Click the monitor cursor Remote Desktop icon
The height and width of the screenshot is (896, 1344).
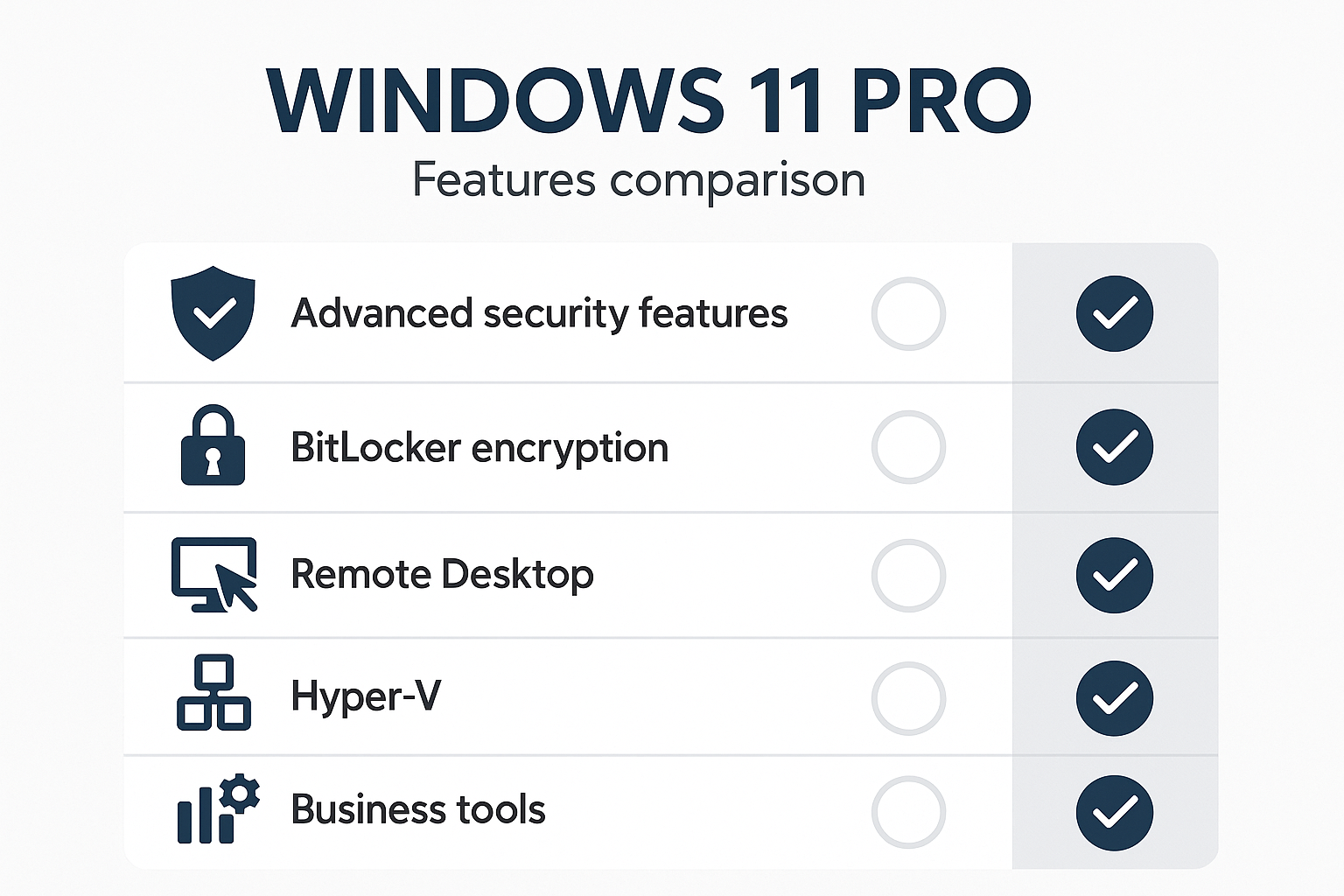pos(213,574)
